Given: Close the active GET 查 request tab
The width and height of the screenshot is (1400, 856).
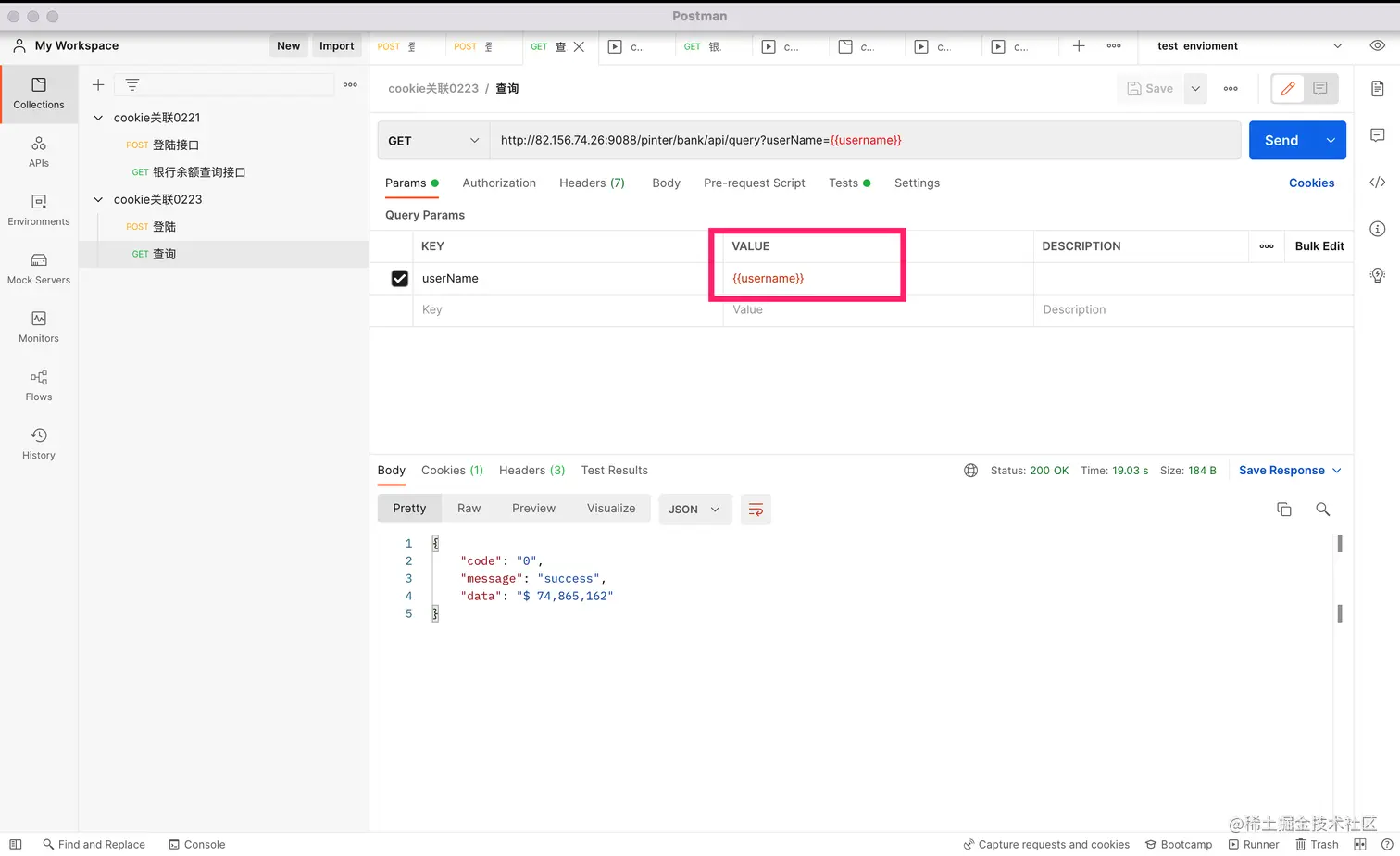Looking at the screenshot, I should 579,46.
